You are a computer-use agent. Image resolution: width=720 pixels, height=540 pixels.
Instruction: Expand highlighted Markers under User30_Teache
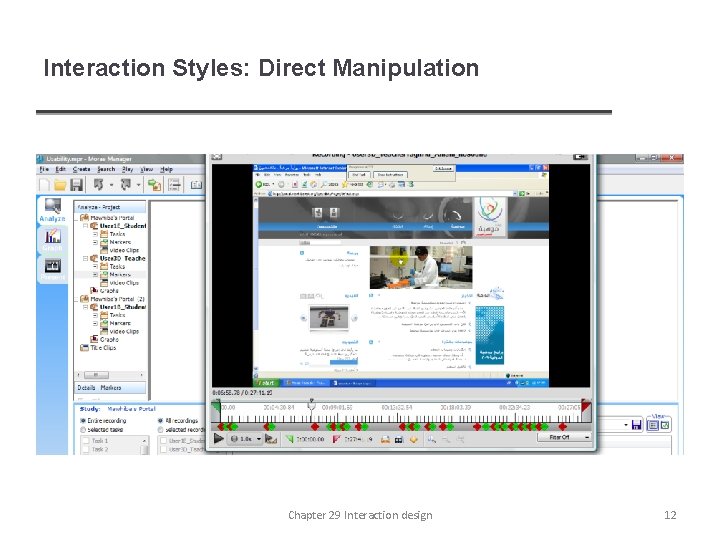coord(95,275)
